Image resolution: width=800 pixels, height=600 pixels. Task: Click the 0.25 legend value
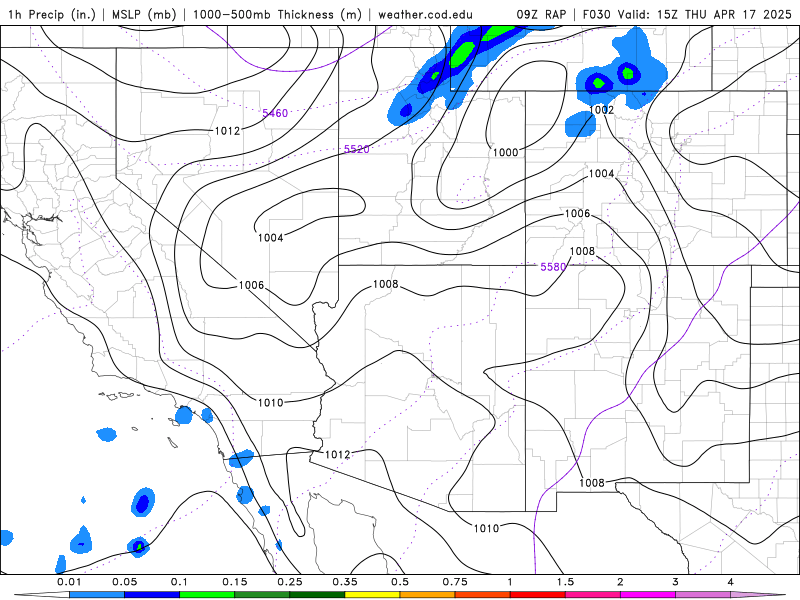290,582
